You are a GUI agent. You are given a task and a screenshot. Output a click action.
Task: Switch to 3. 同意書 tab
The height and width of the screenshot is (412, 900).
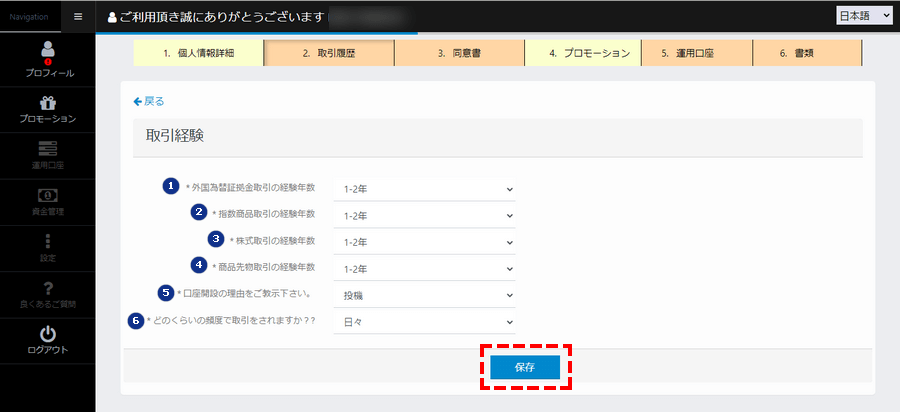(459, 53)
